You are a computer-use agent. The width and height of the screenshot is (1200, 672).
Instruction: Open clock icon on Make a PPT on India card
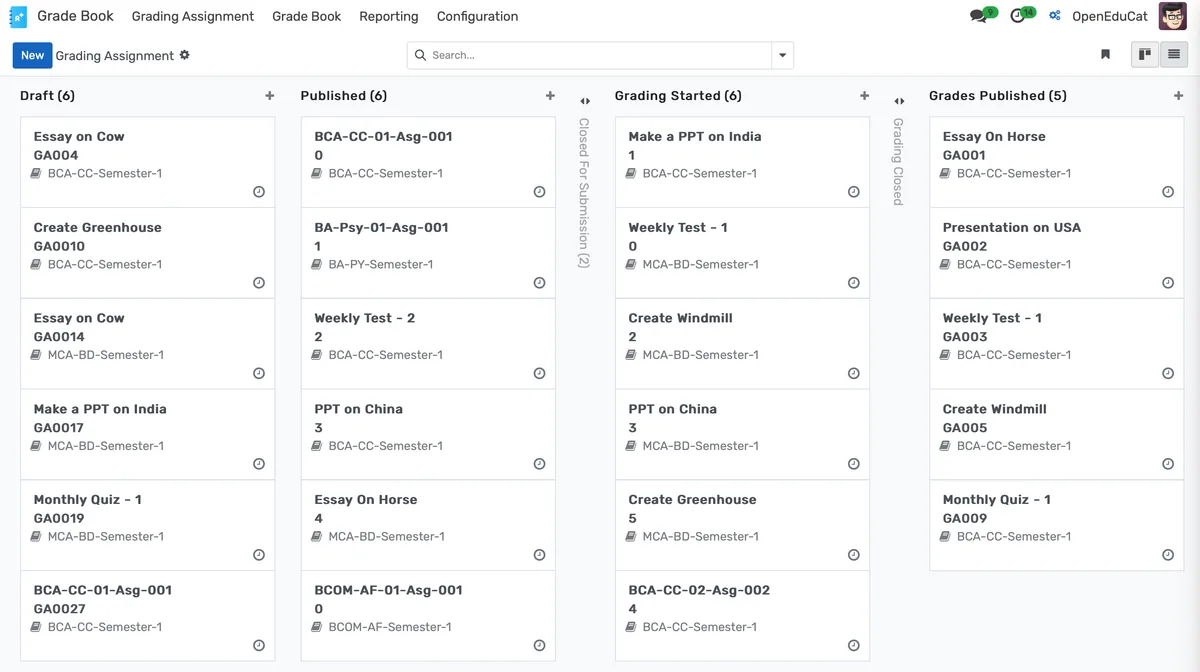(x=853, y=191)
